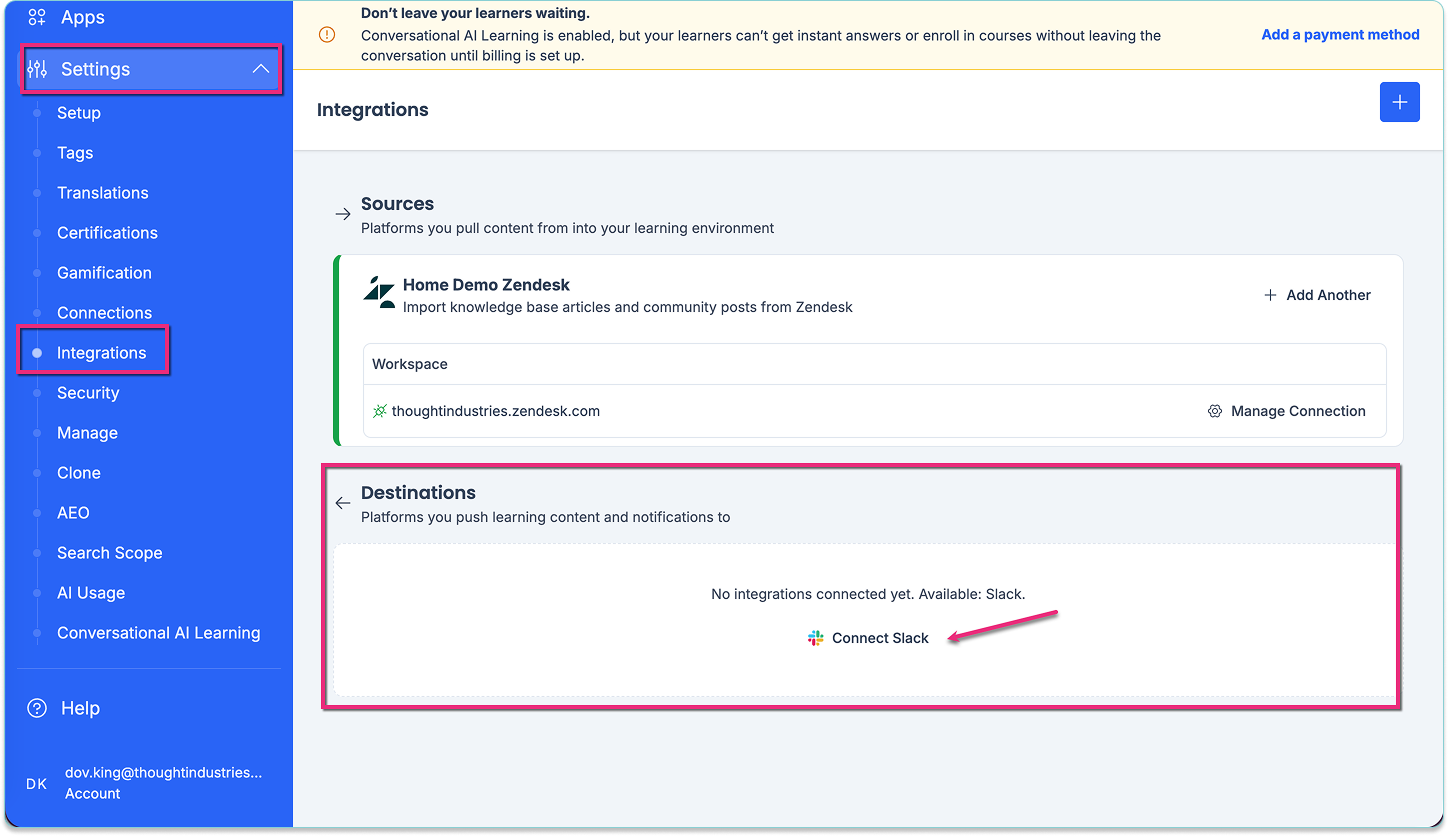Open Manage Connection for Zendesk workspace
This screenshot has height=836, width=1448.
pyautogui.click(x=1287, y=411)
